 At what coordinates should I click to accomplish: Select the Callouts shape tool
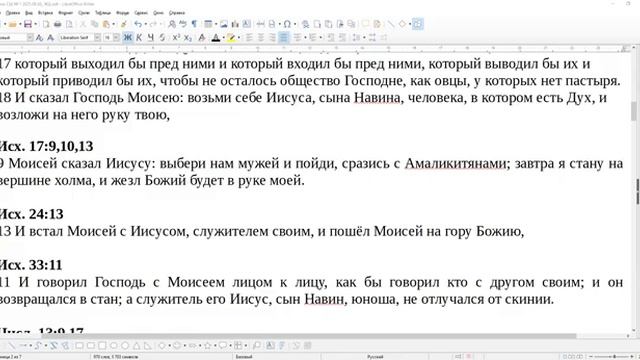[x=222, y=346]
